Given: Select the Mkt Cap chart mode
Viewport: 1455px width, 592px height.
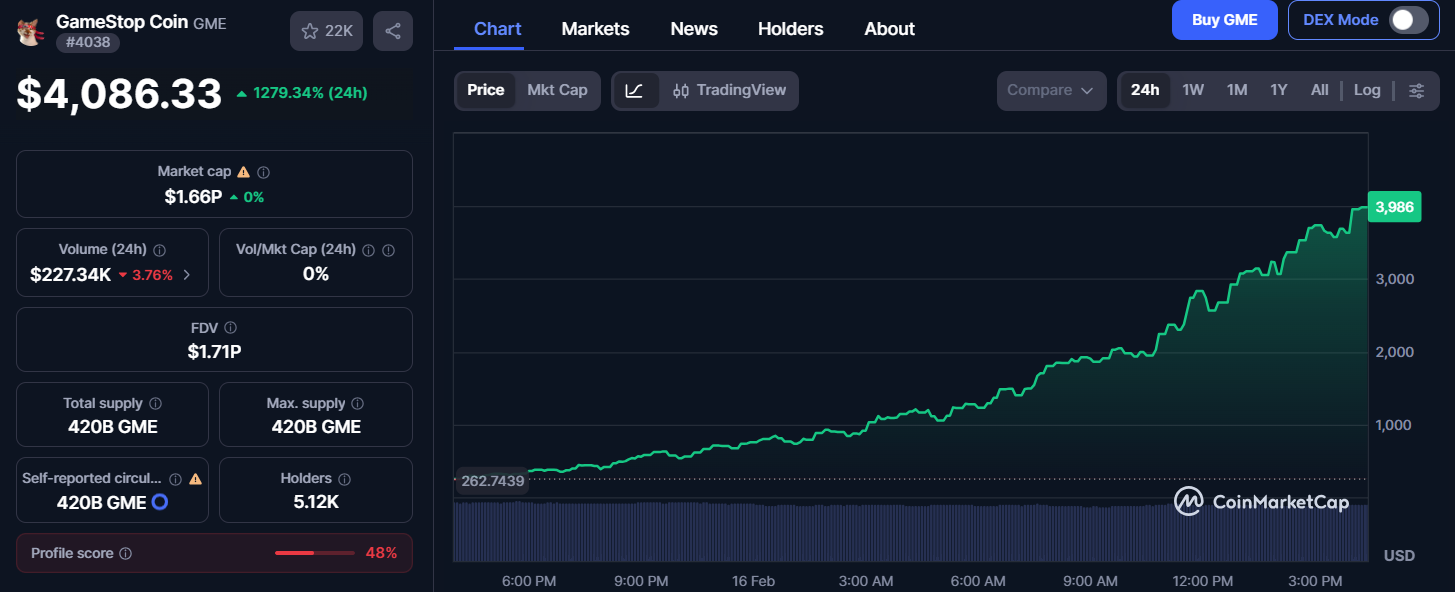Looking at the screenshot, I should point(557,90).
